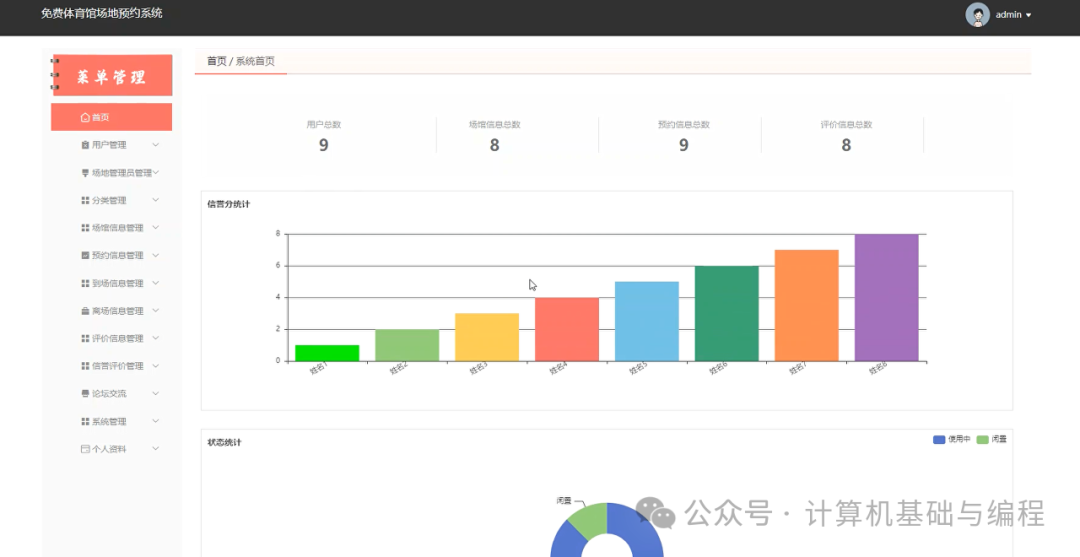Click the light green 姓名2 bar

point(407,345)
